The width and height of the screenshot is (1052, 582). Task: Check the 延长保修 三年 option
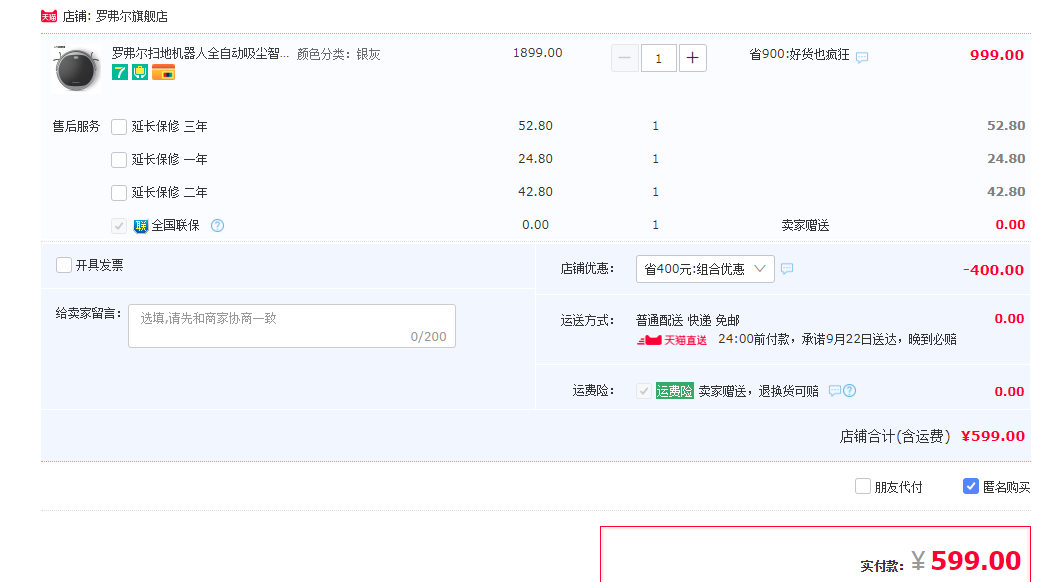click(x=119, y=127)
